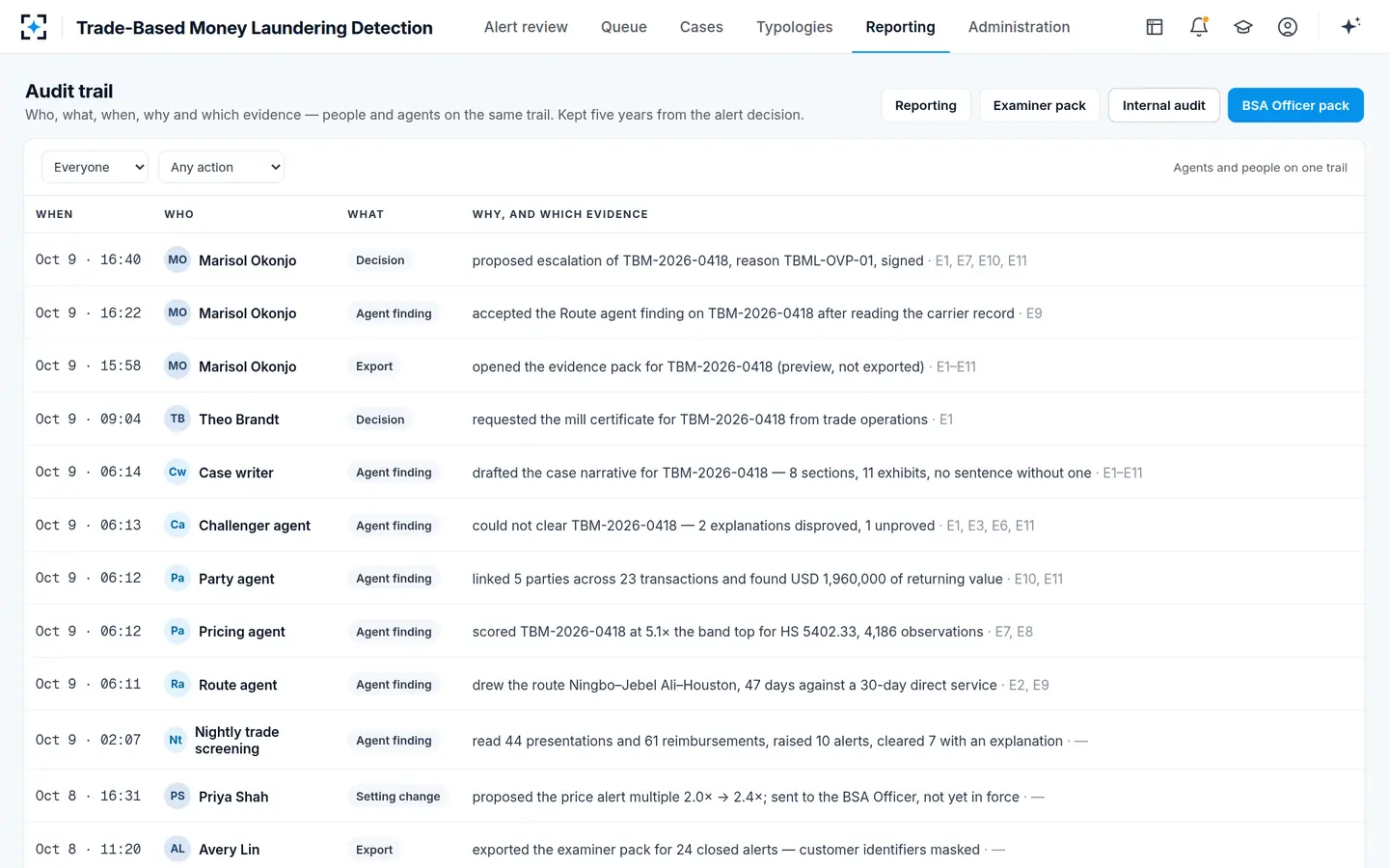Screen dimensions: 1389x868
Task: Click the MO avatar in the 16:40 row
Action: click(x=177, y=259)
